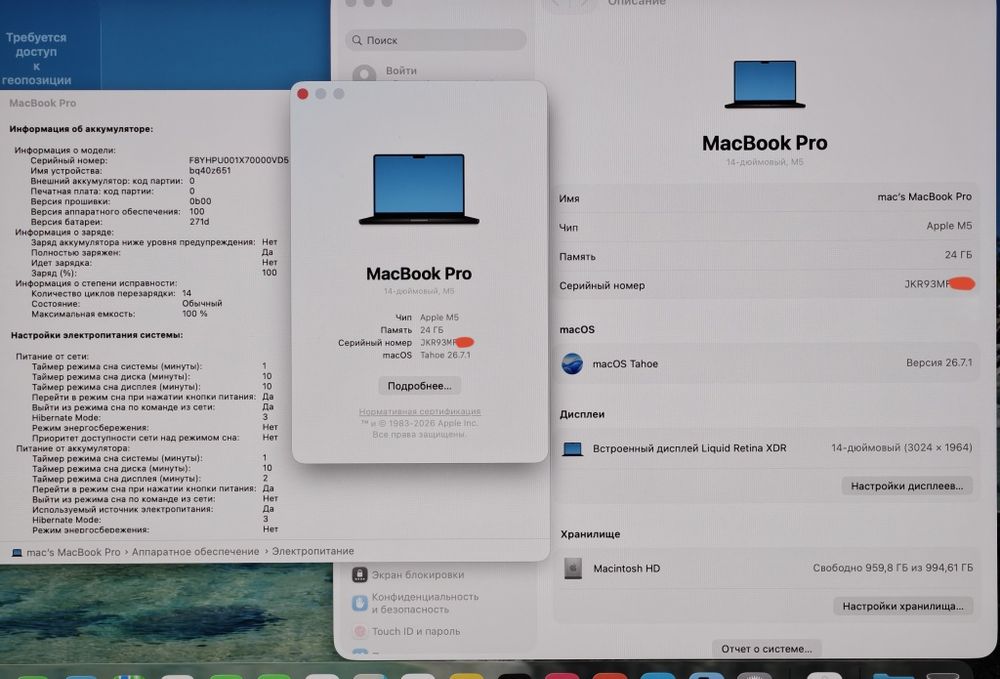Open Экран блокировки in the settings sidebar
The image size is (1000, 679).
408,574
